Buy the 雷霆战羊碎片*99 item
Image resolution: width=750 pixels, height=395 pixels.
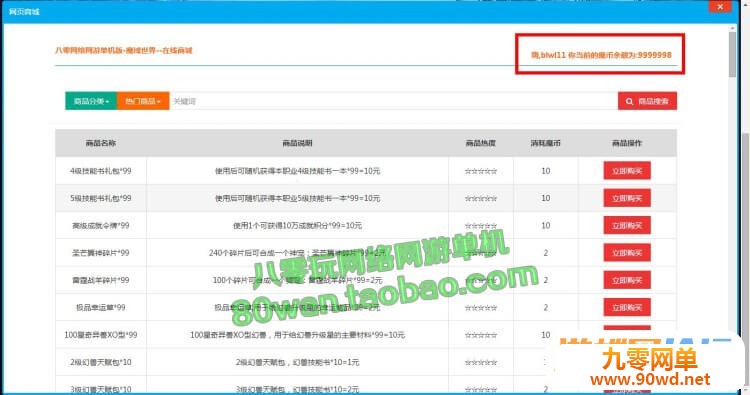click(627, 280)
